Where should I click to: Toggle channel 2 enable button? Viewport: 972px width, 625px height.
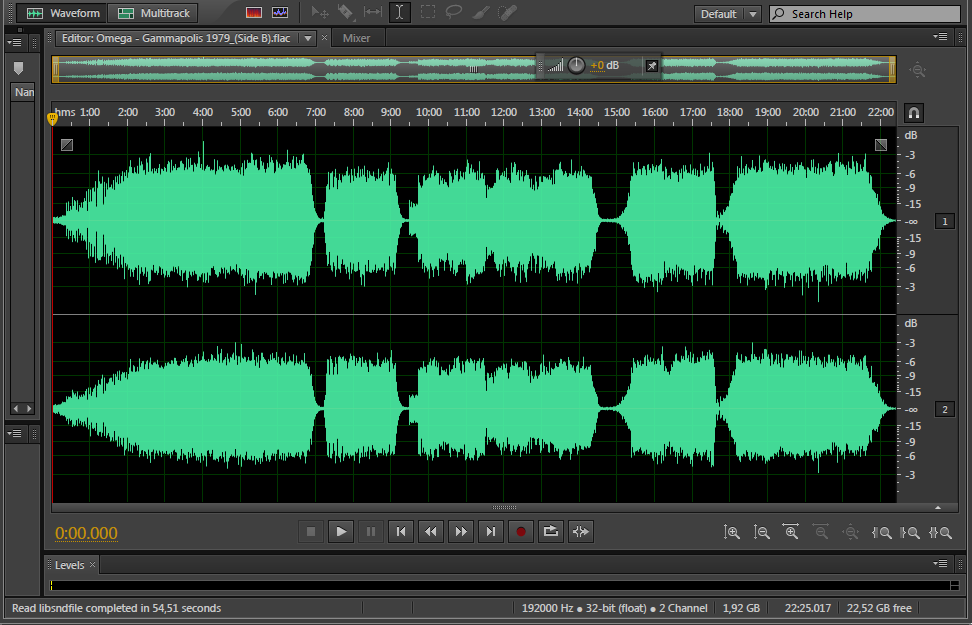coord(945,409)
